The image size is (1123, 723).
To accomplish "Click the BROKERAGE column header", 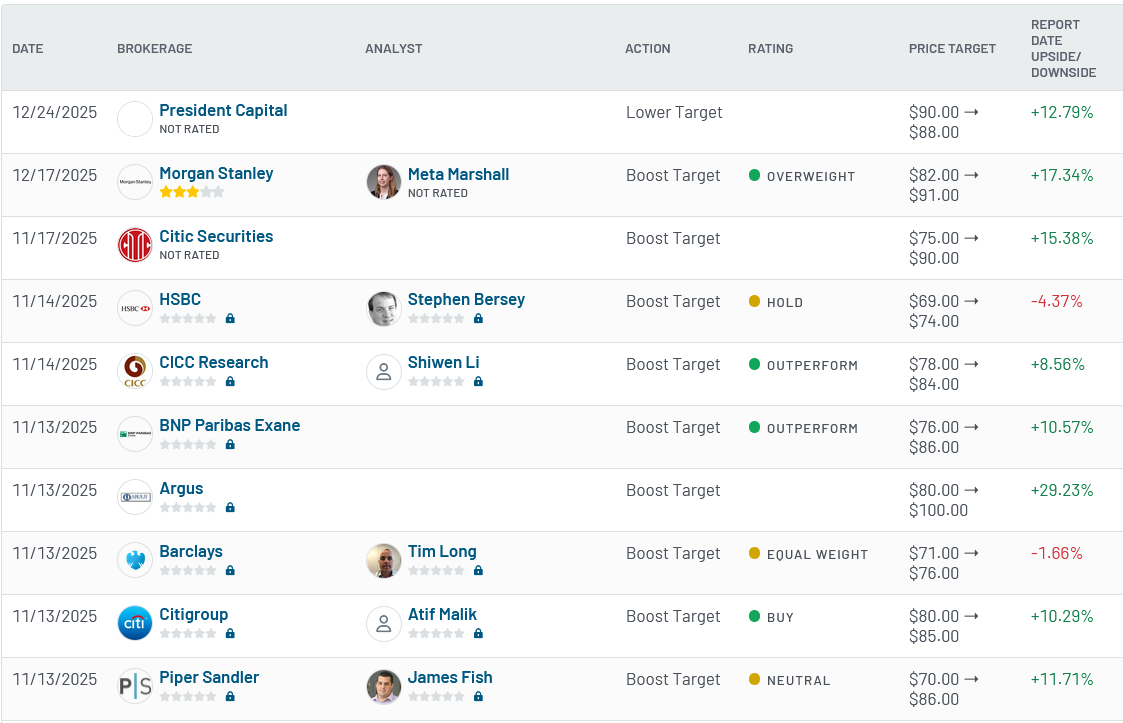I will [x=155, y=49].
